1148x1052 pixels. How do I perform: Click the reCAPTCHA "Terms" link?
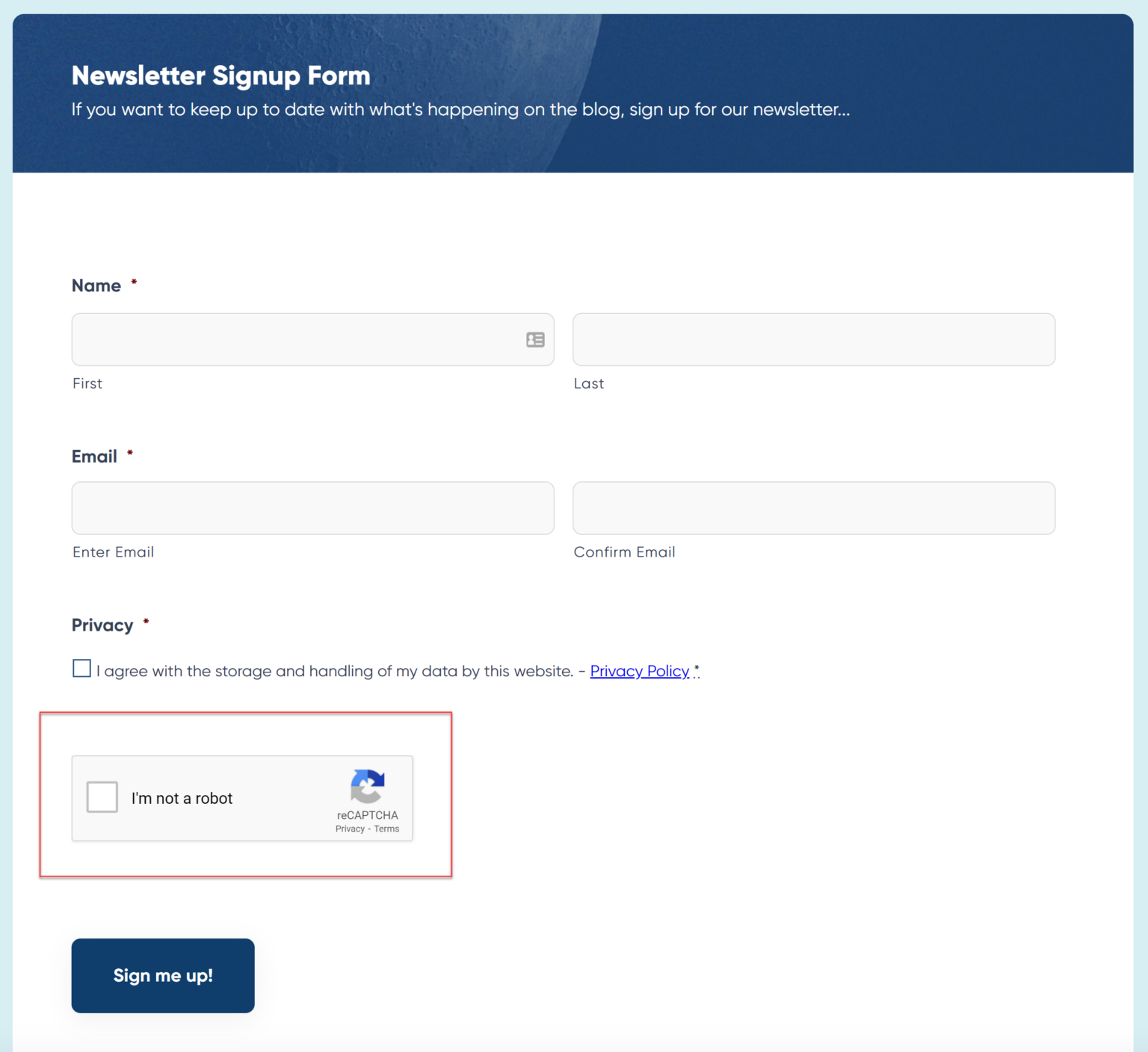pyautogui.click(x=386, y=829)
